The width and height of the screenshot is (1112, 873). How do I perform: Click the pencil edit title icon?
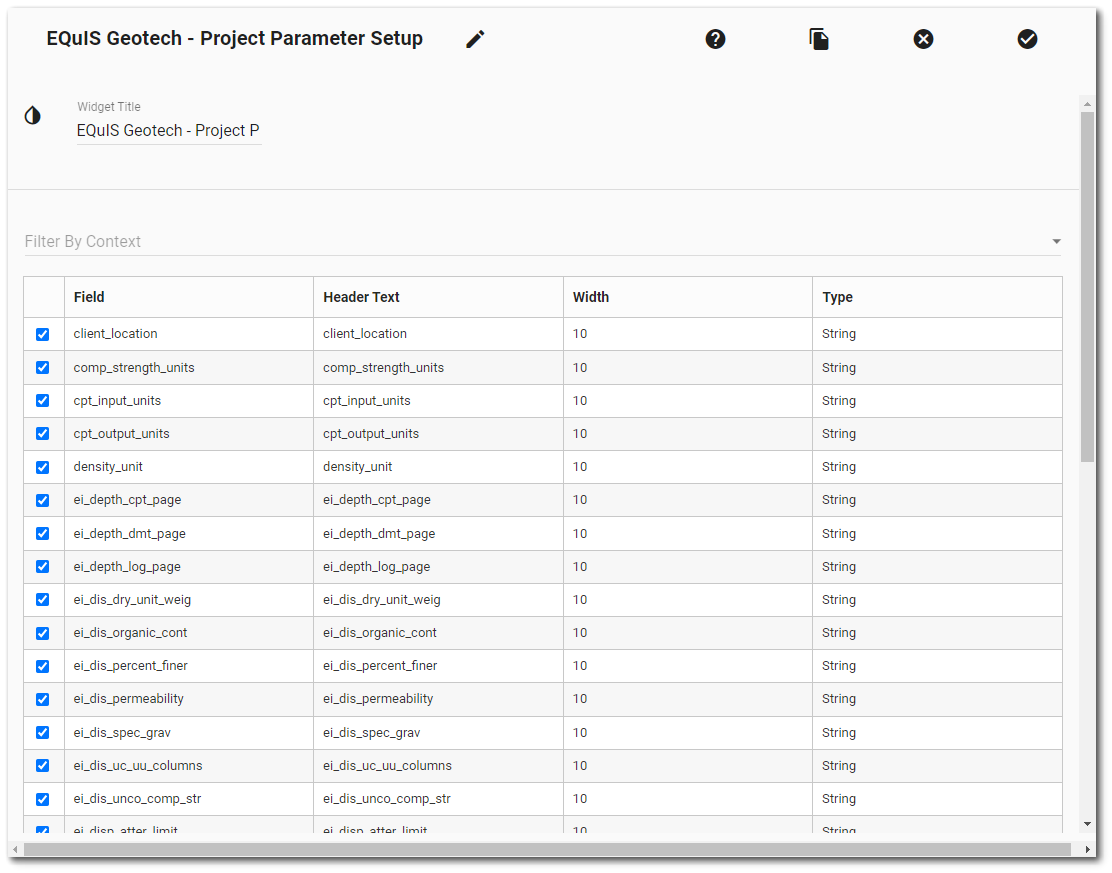coord(475,39)
